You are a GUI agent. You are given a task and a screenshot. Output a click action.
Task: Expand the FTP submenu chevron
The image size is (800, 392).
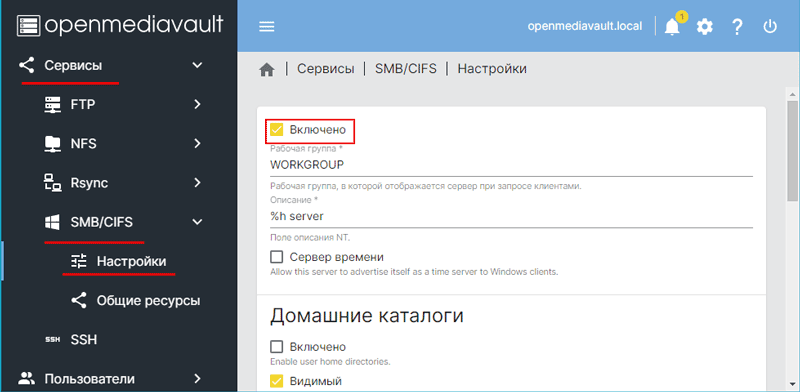[197, 105]
